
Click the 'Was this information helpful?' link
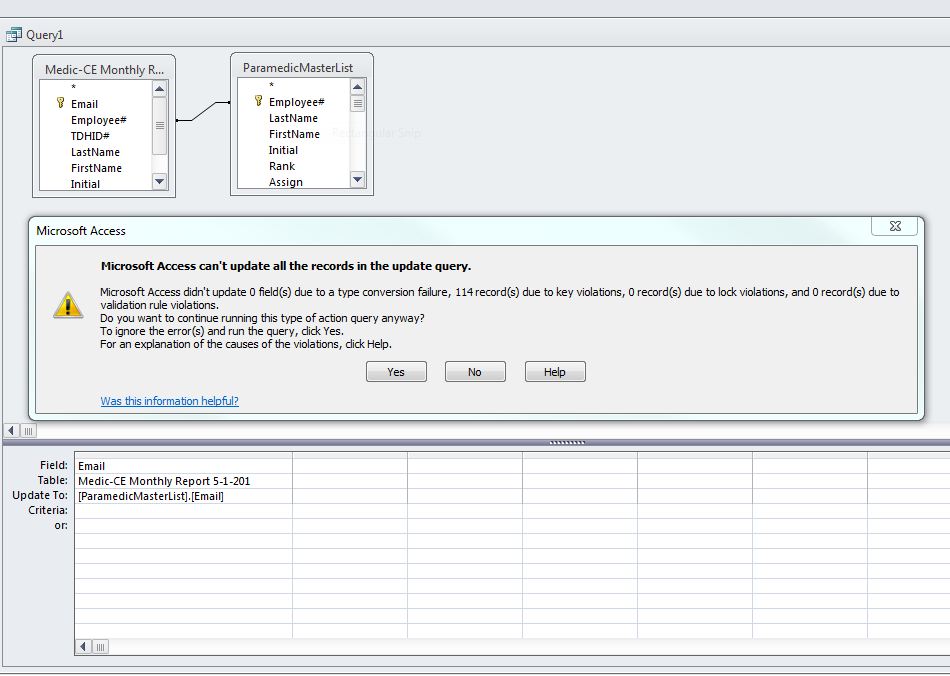click(170, 401)
